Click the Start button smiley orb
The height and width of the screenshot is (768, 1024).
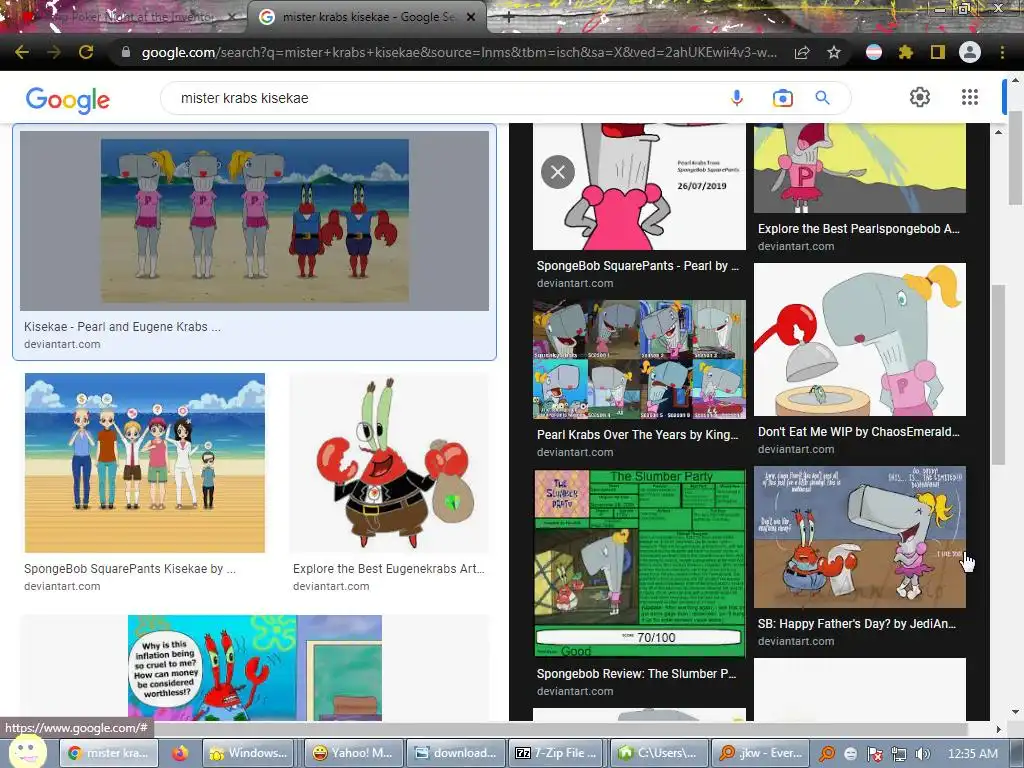pyautogui.click(x=26, y=752)
